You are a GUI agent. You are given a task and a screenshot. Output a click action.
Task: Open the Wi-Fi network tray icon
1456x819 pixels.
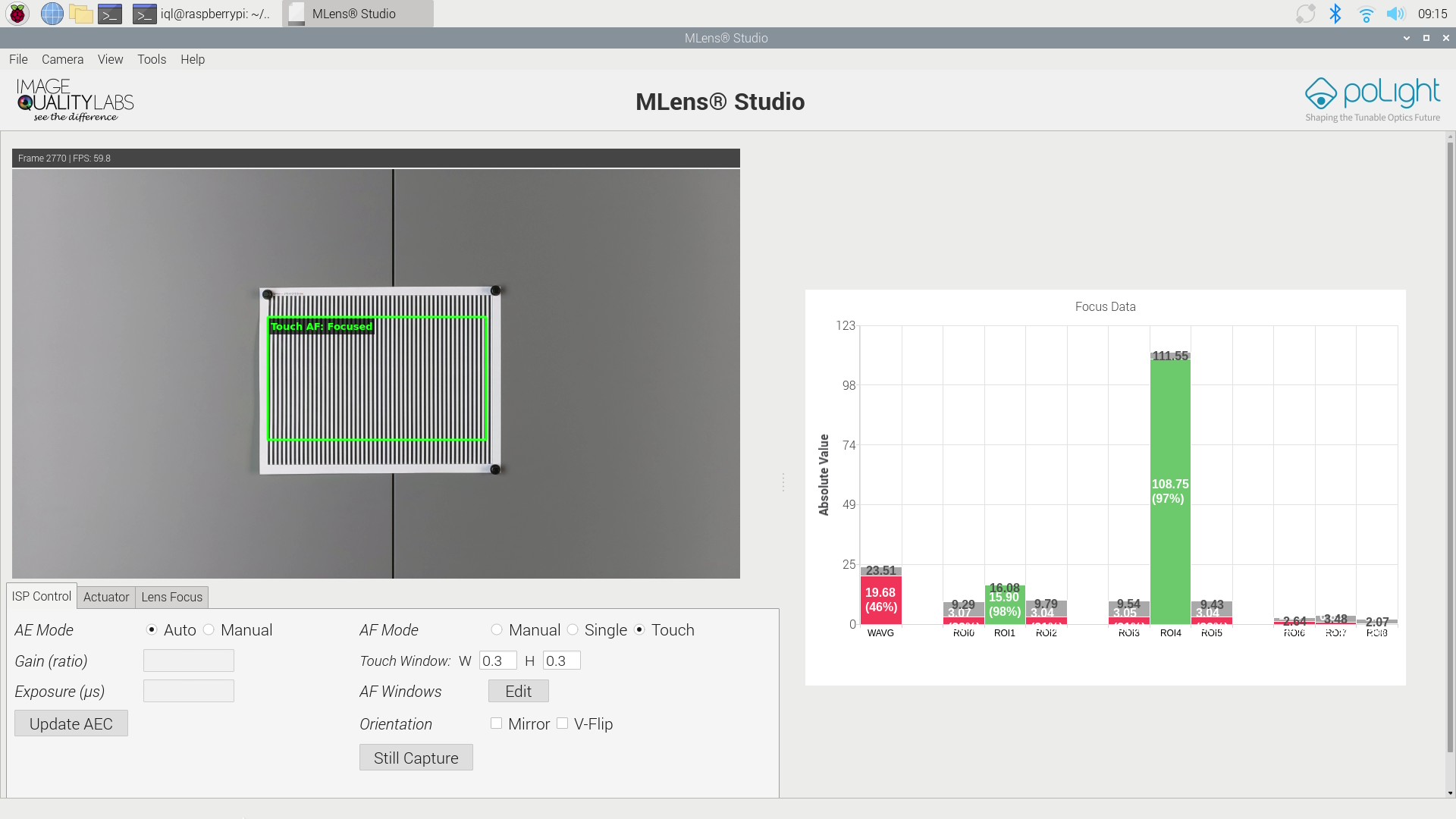click(x=1366, y=14)
